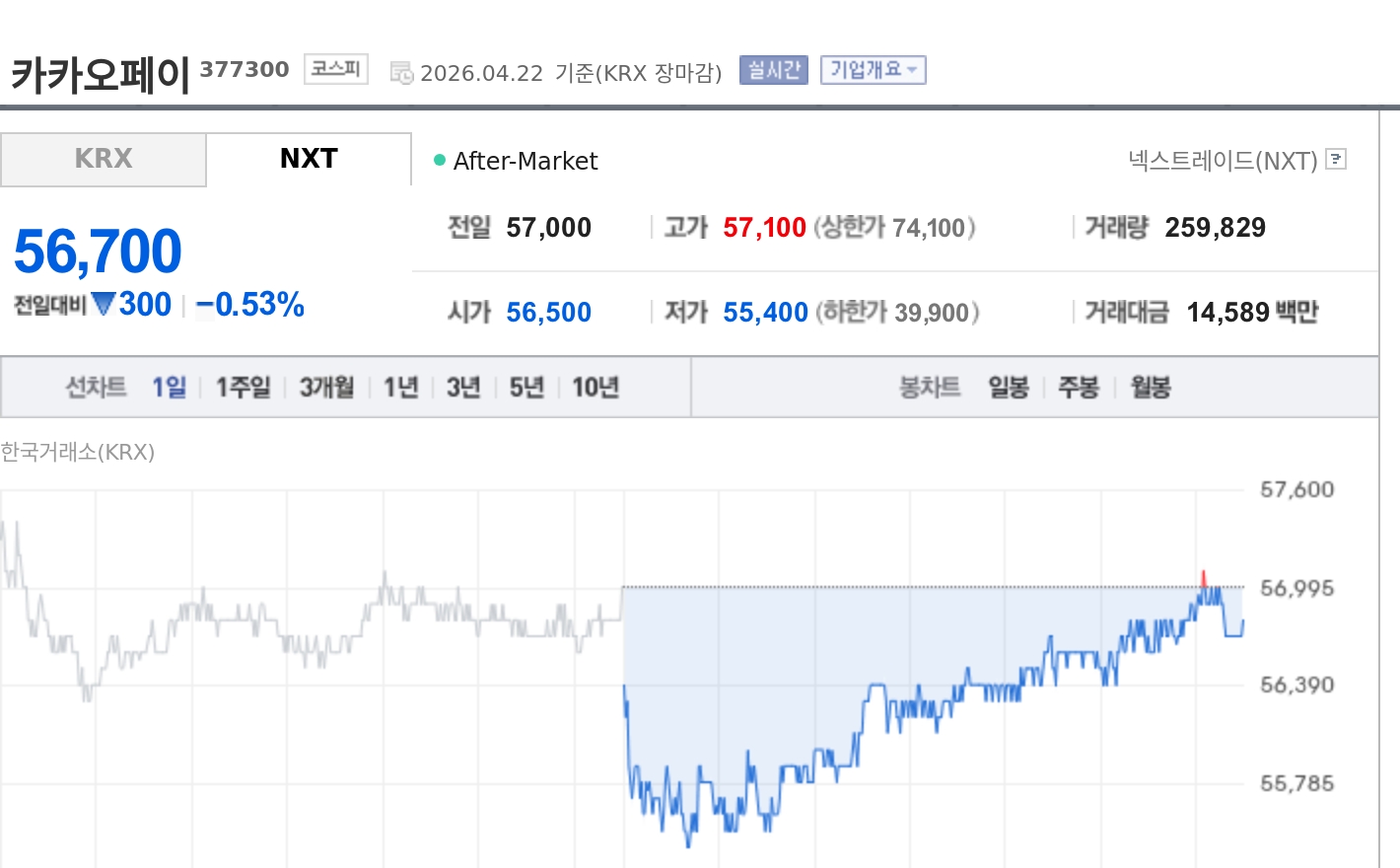Select the NXT tab
Viewport: 1400px width, 868px height.
[x=309, y=159]
